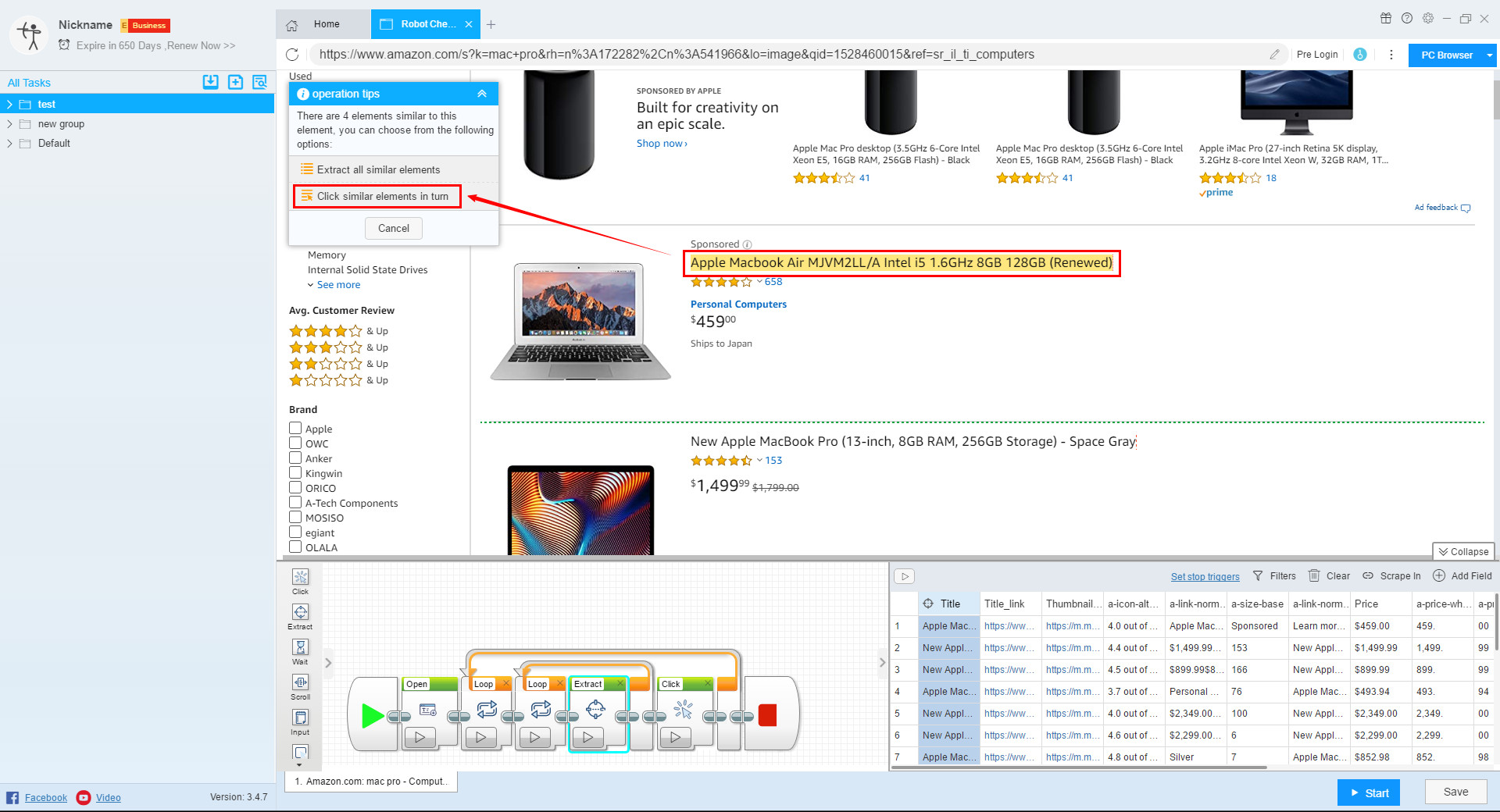Switch to the Home tab

click(326, 24)
